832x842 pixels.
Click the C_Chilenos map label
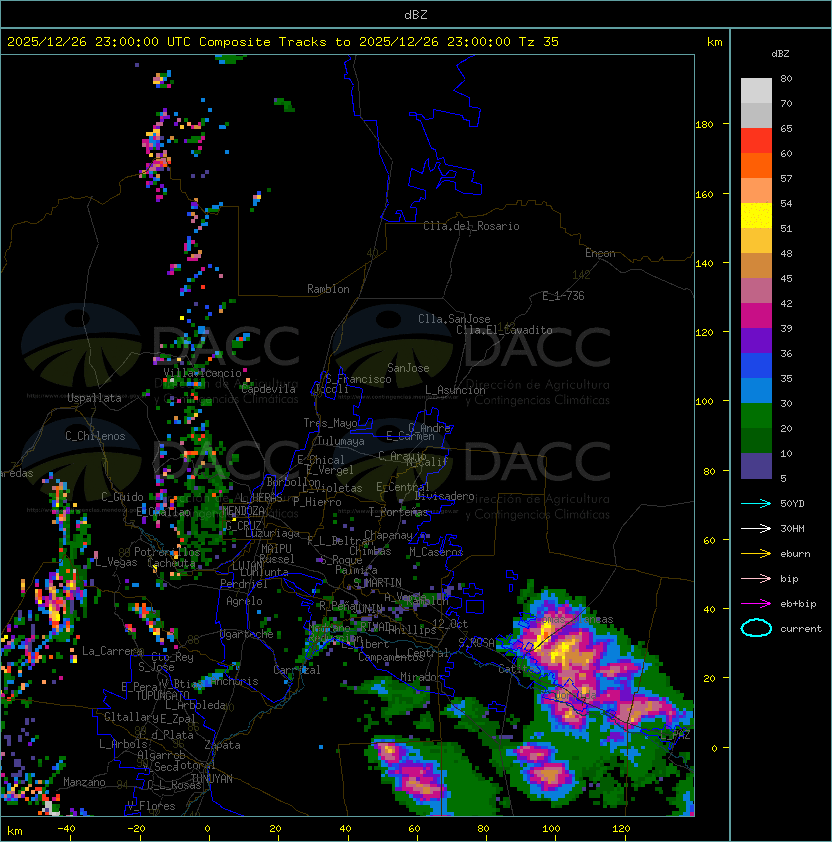(95, 436)
